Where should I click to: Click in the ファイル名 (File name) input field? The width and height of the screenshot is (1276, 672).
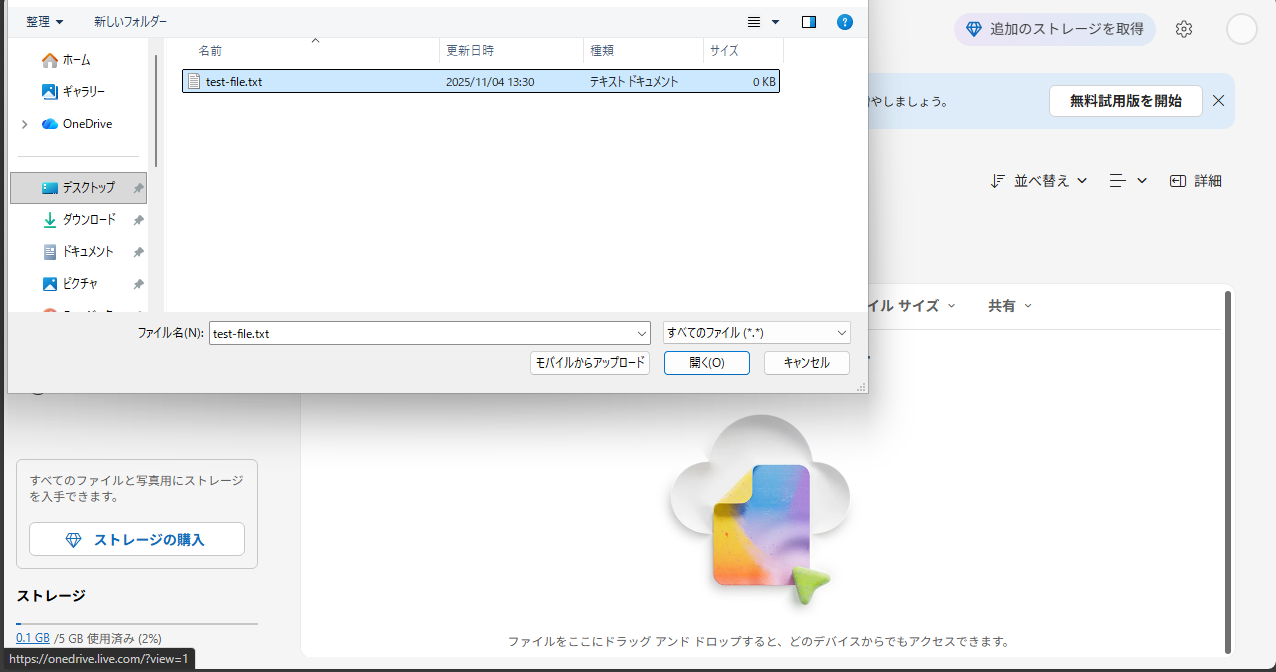tap(420, 333)
